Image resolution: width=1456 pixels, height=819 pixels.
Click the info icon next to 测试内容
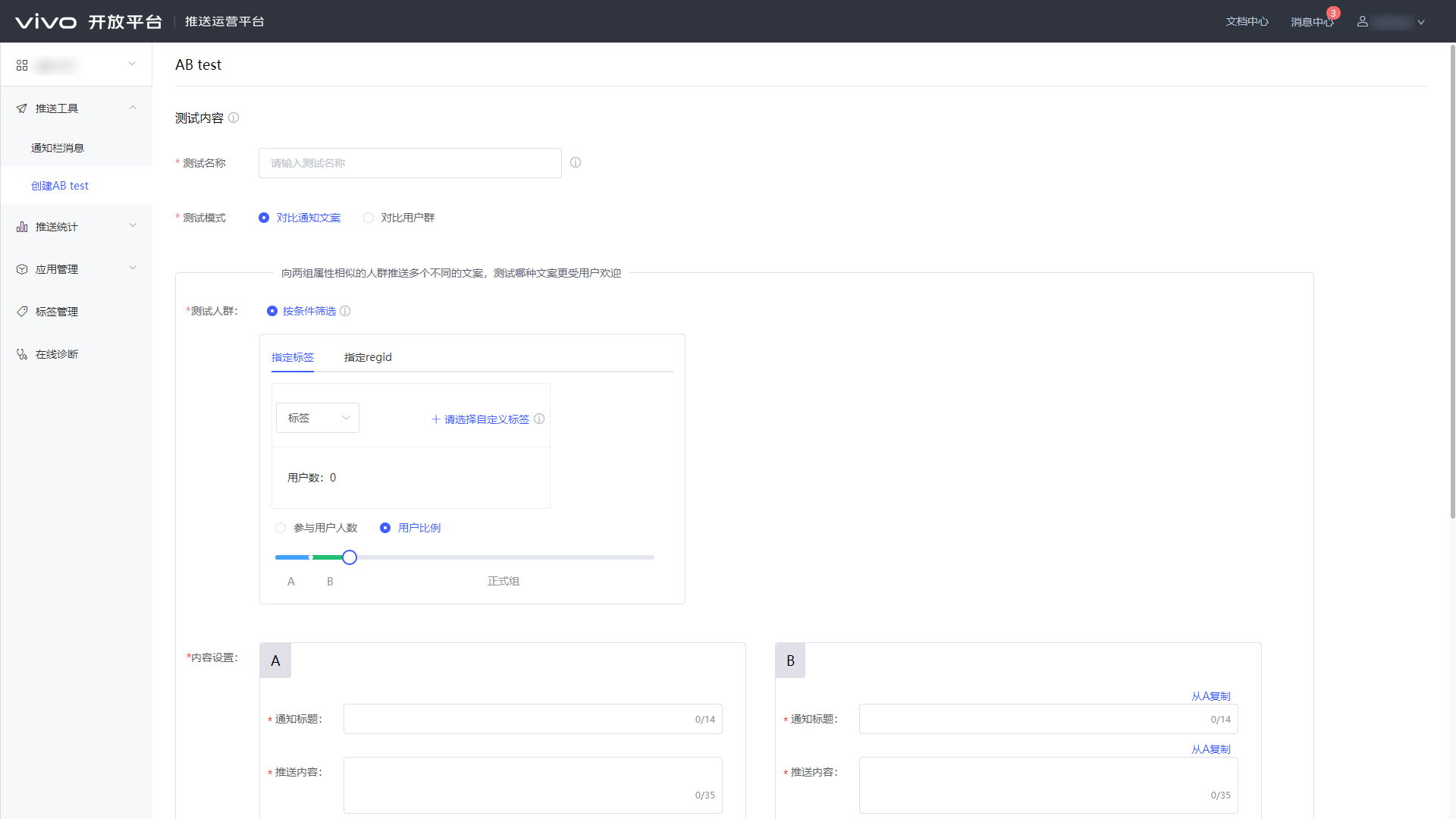(234, 118)
